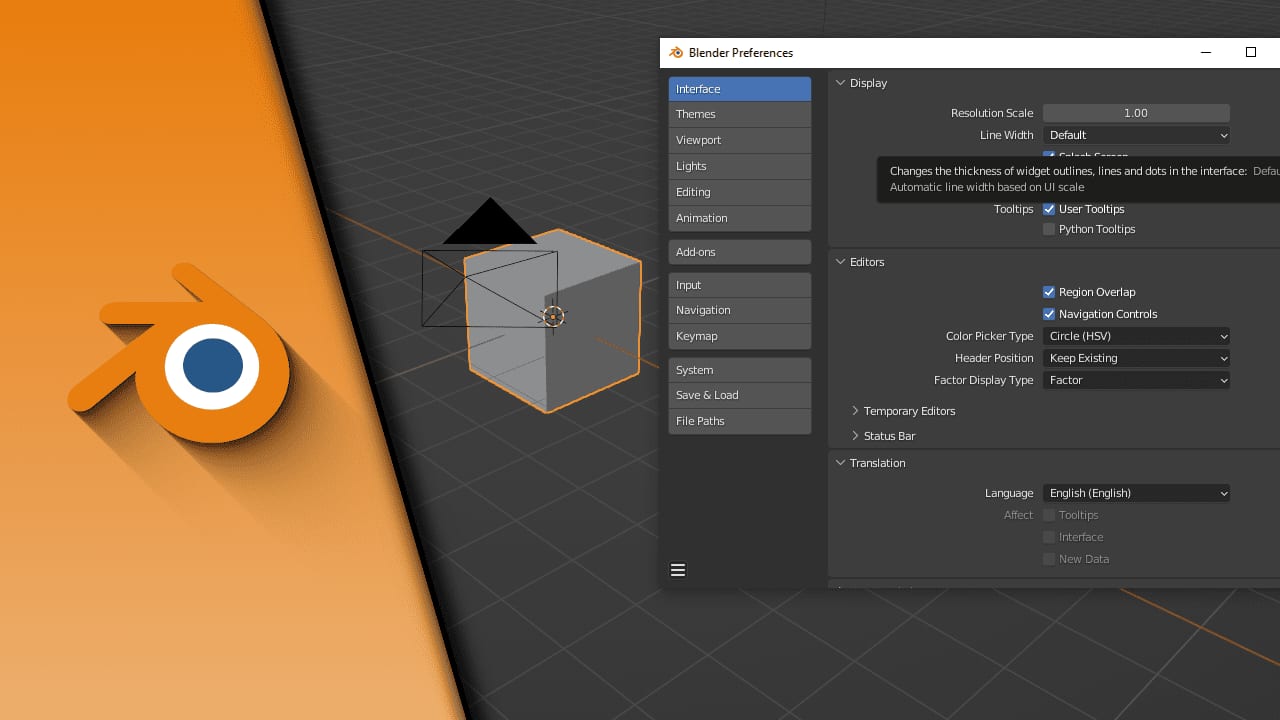Click the Resolution Scale value field
Image resolution: width=1280 pixels, height=720 pixels.
tap(1136, 113)
